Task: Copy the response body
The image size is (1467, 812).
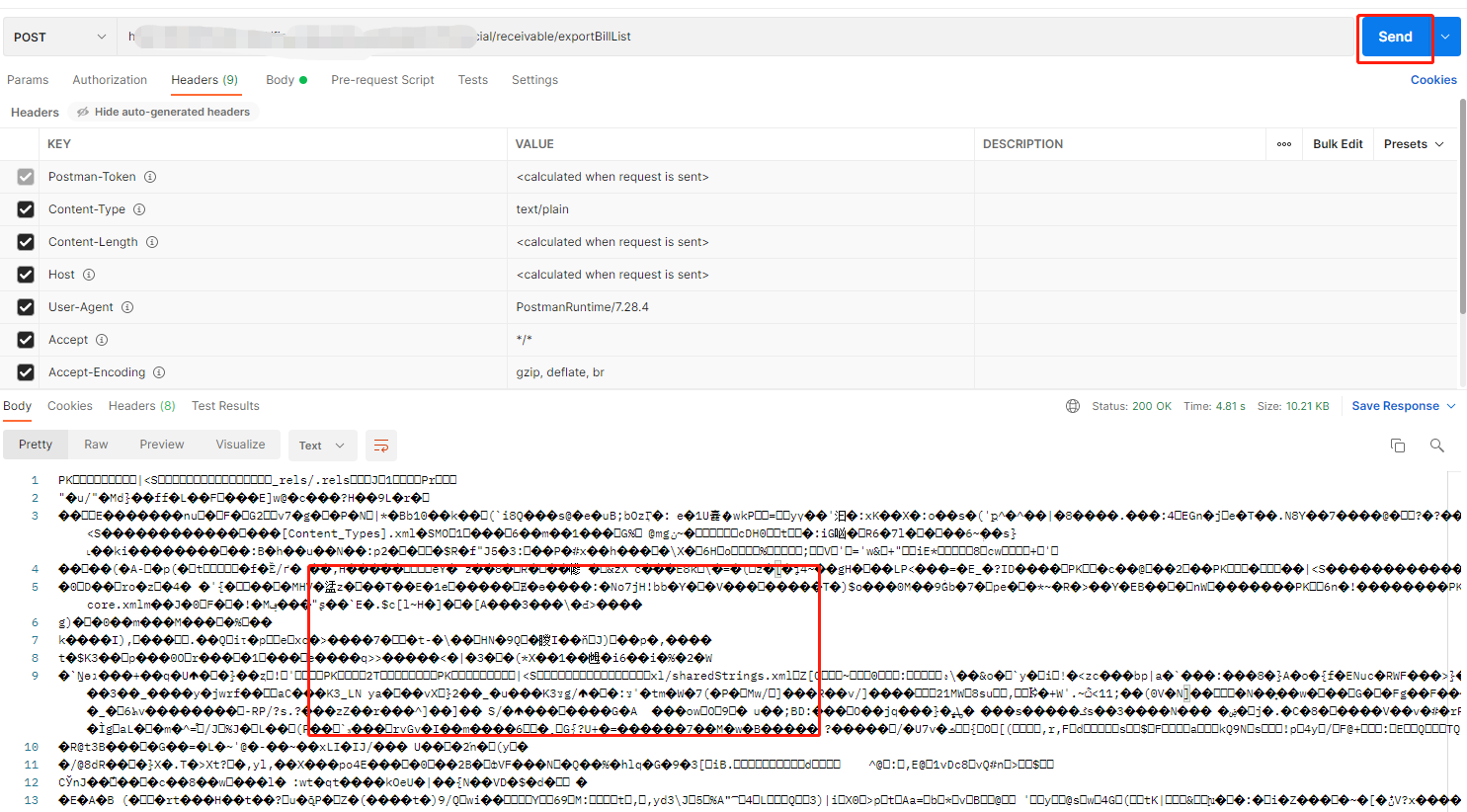Action: 1398,446
